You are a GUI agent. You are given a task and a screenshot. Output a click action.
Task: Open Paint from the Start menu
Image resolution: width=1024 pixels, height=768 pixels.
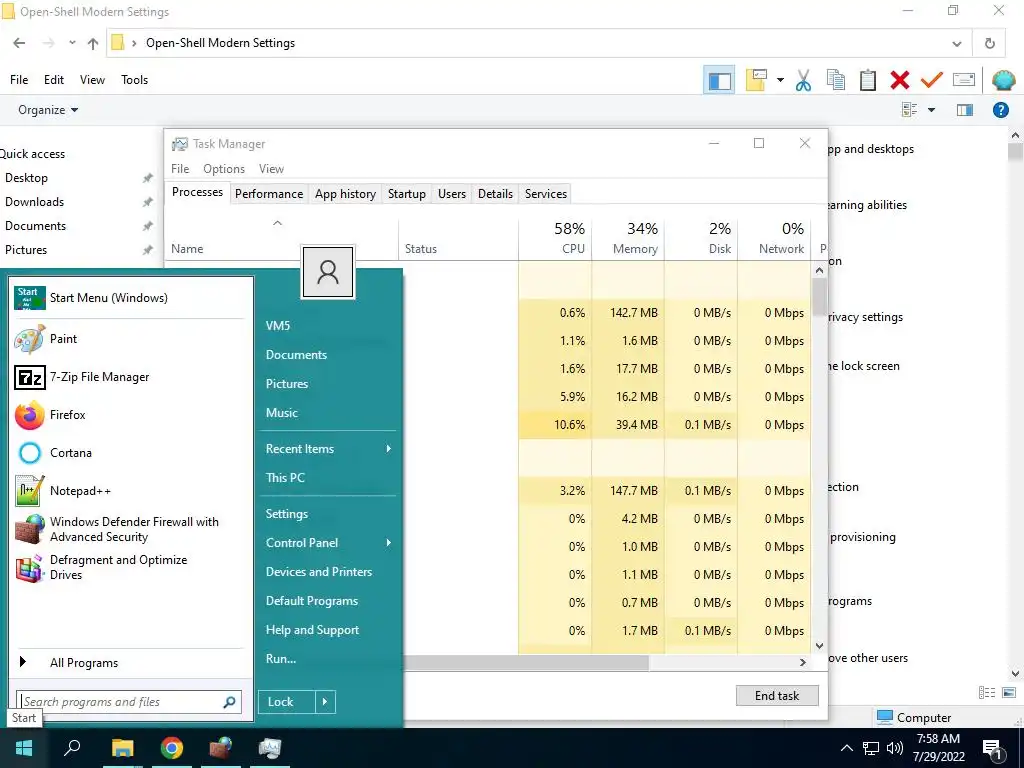(x=131, y=339)
